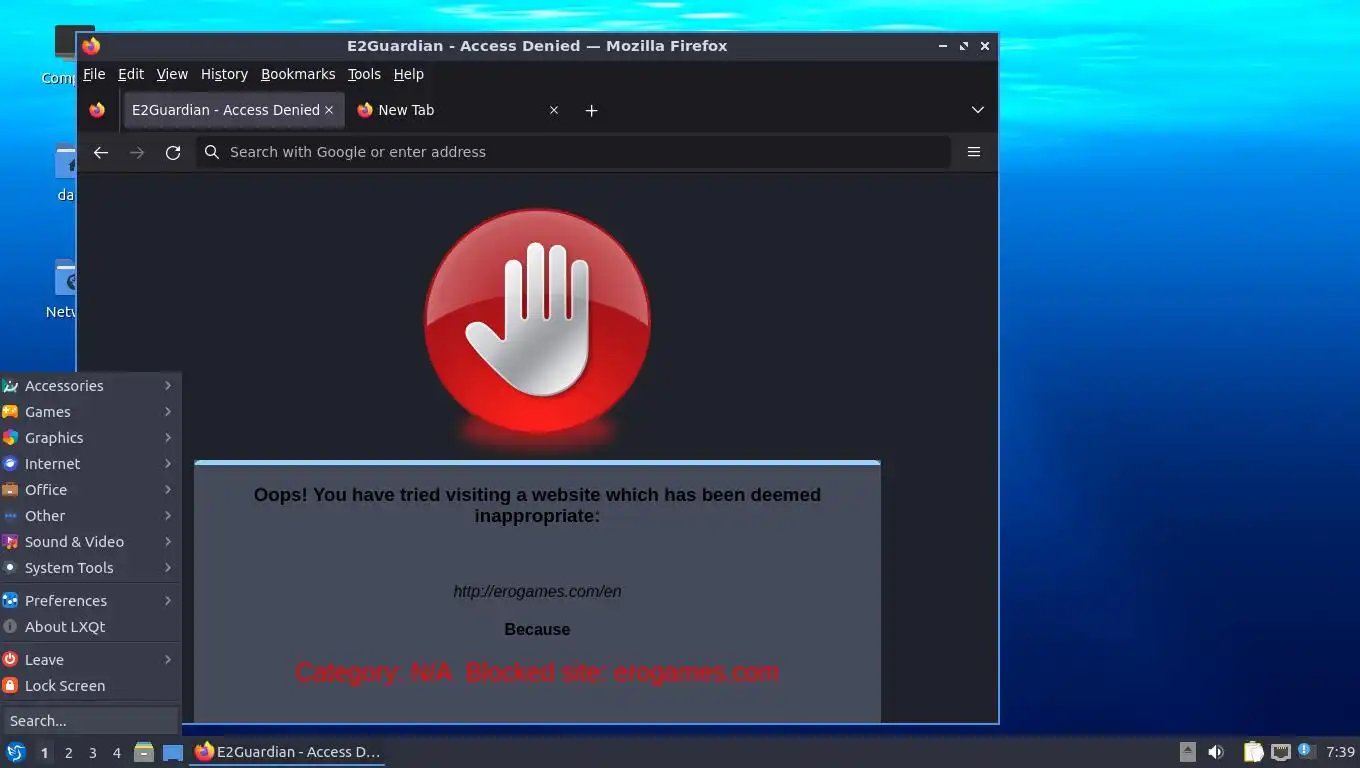The height and width of the screenshot is (768, 1360).
Task: Click the Because text on the blocked page
Action: click(537, 629)
